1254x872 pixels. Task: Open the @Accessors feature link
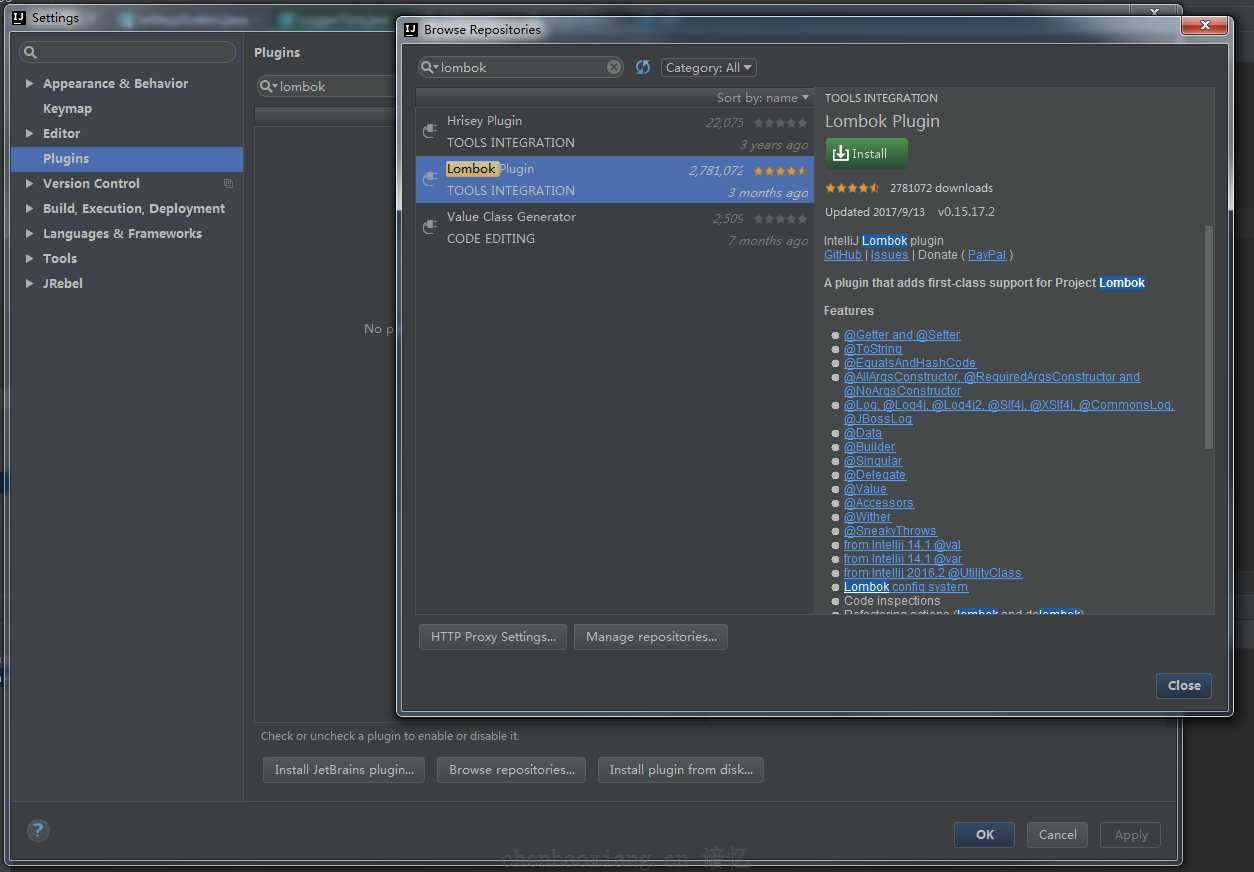pos(879,503)
